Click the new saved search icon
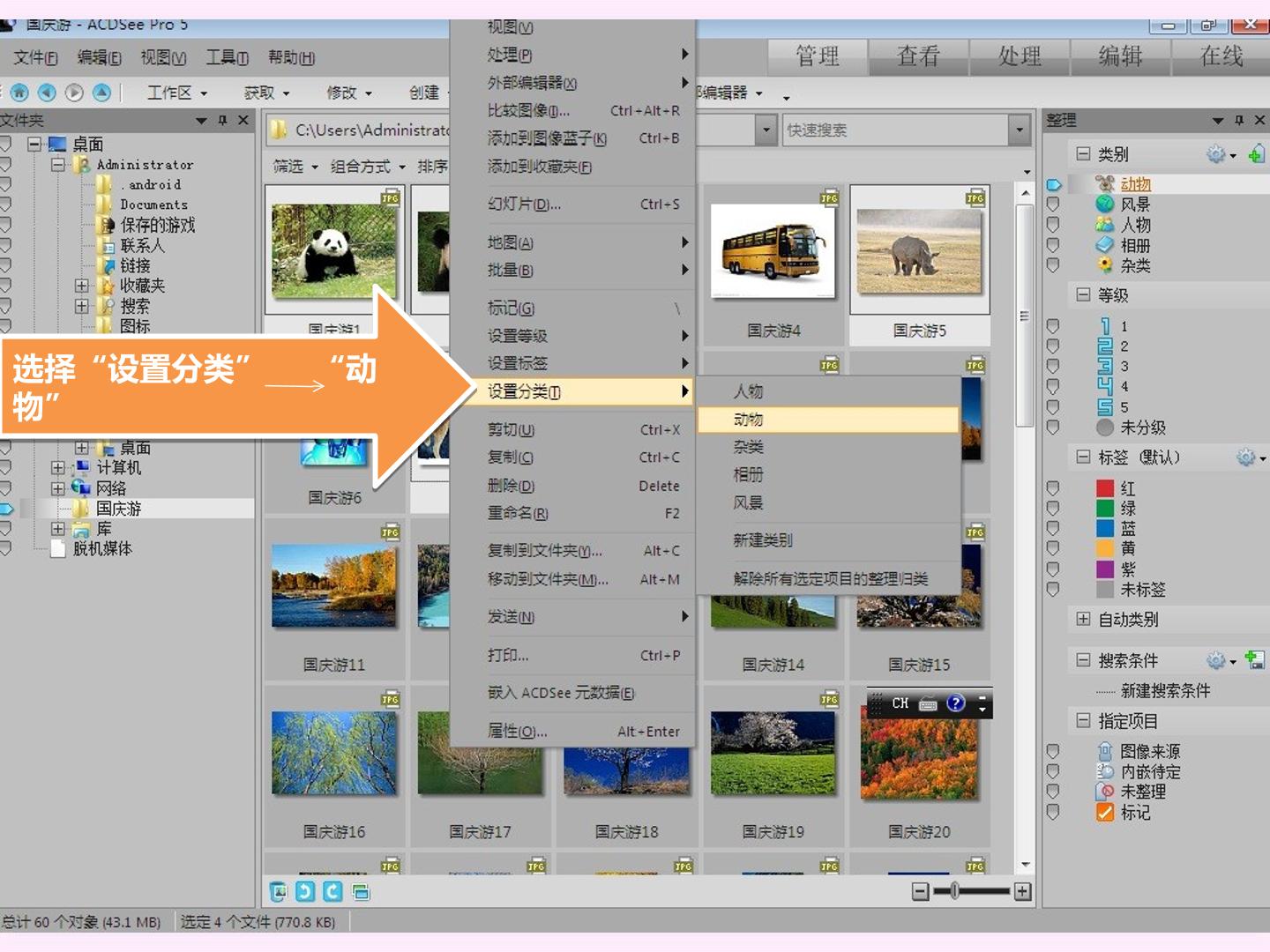1270x952 pixels. (1255, 659)
